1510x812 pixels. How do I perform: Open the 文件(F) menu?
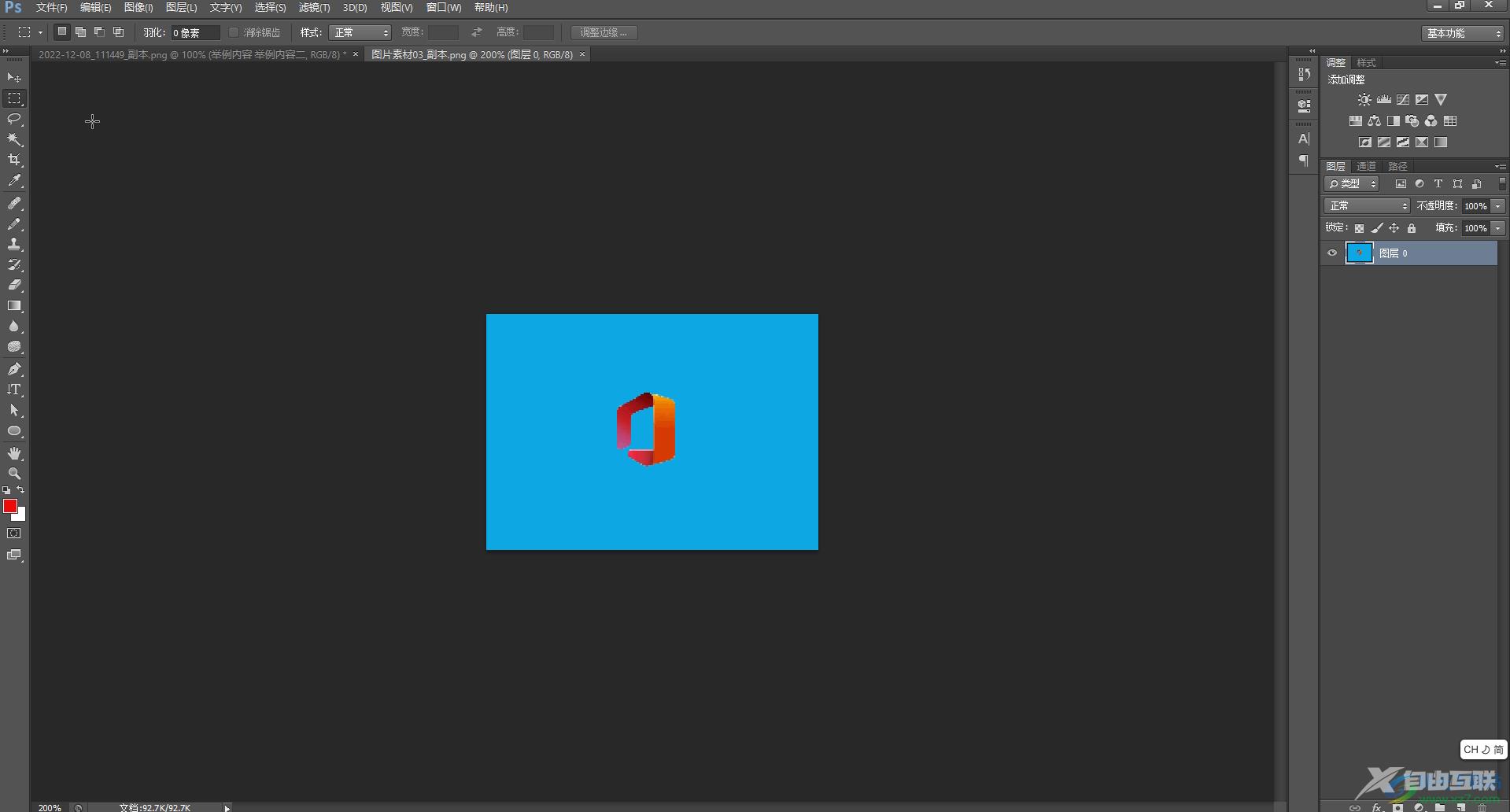click(51, 7)
